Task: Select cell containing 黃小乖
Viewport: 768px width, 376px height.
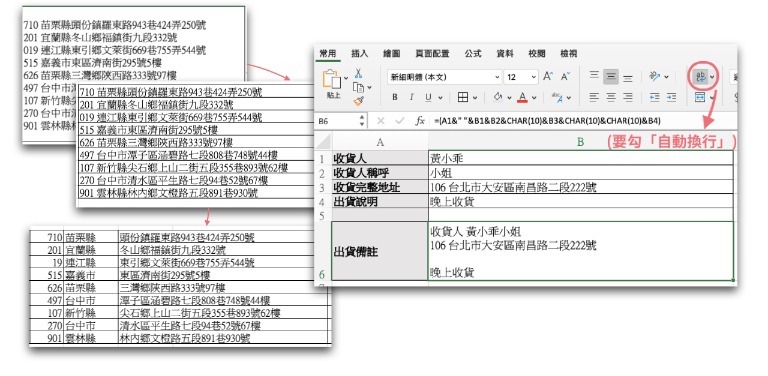Action: [x=580, y=159]
